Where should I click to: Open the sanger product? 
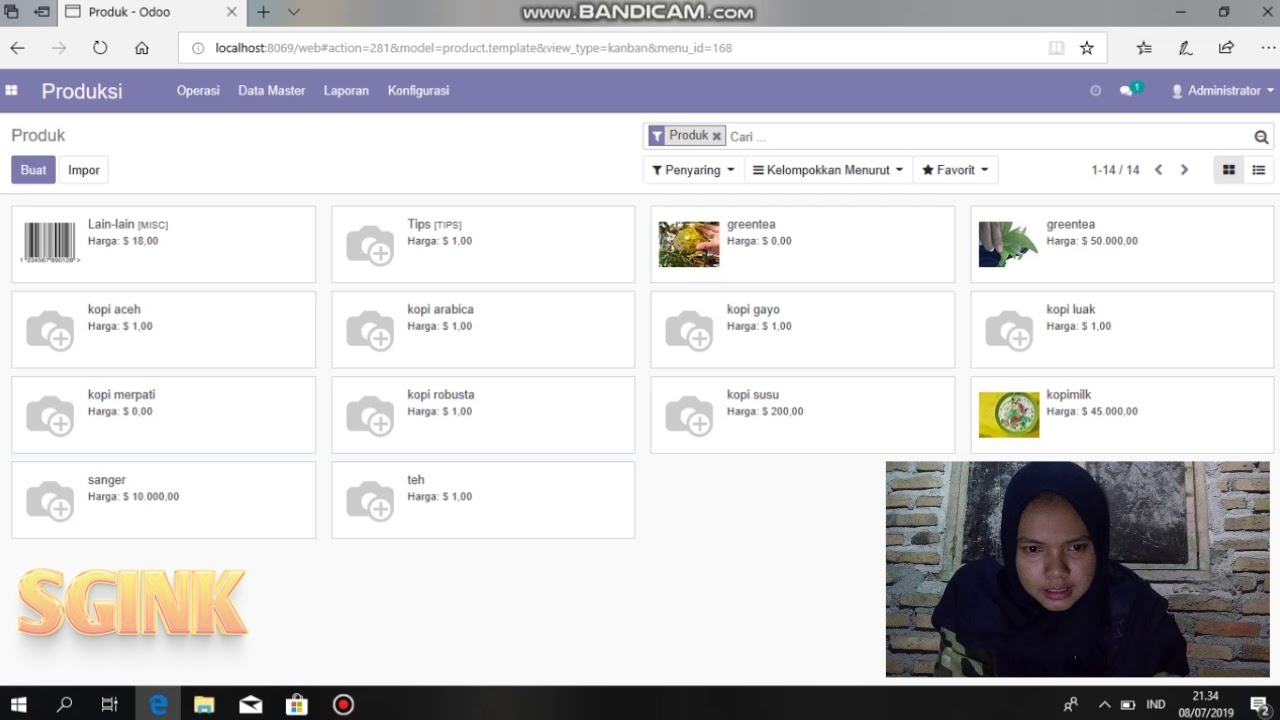tap(163, 499)
